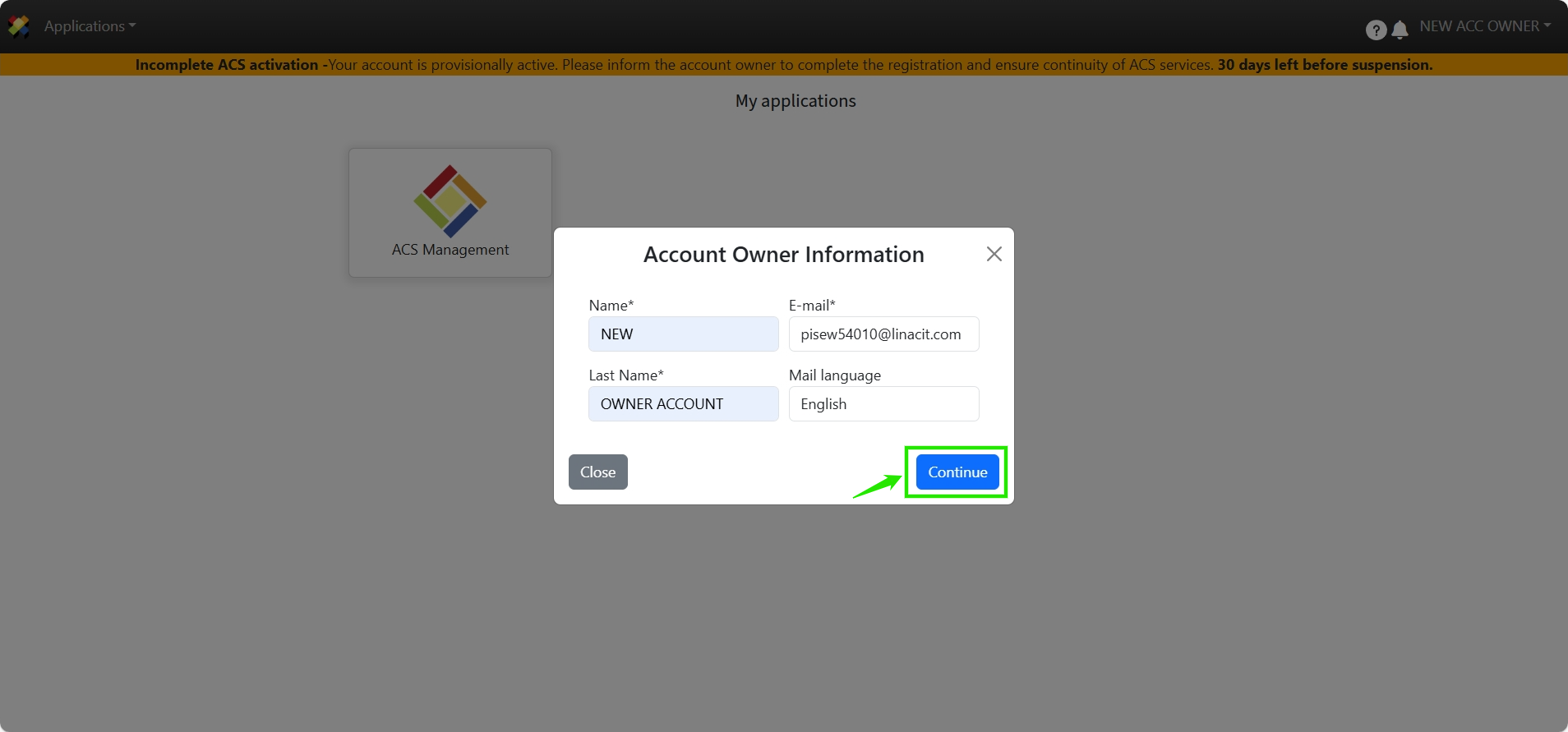Select the E-mail address field

click(x=883, y=334)
